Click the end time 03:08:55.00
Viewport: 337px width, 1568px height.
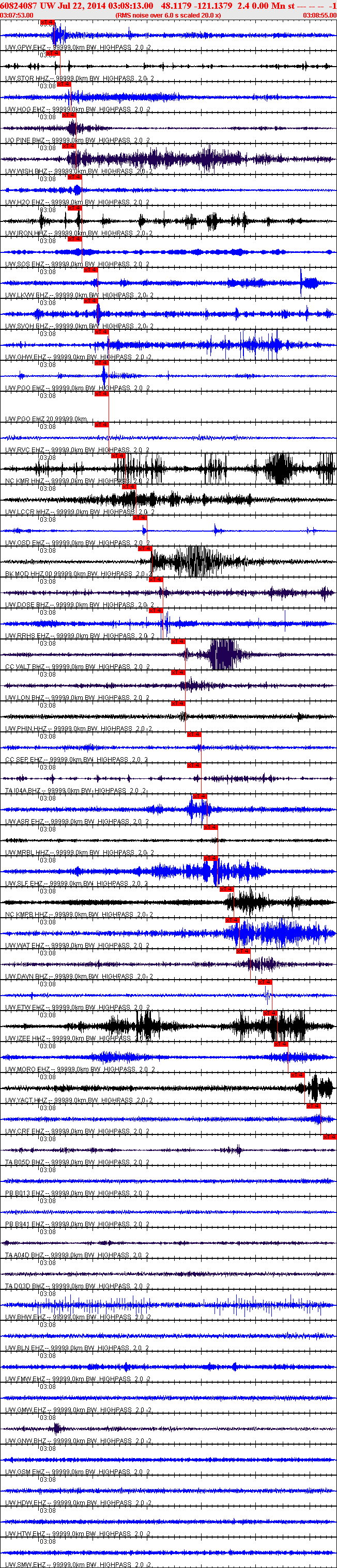pos(319,15)
